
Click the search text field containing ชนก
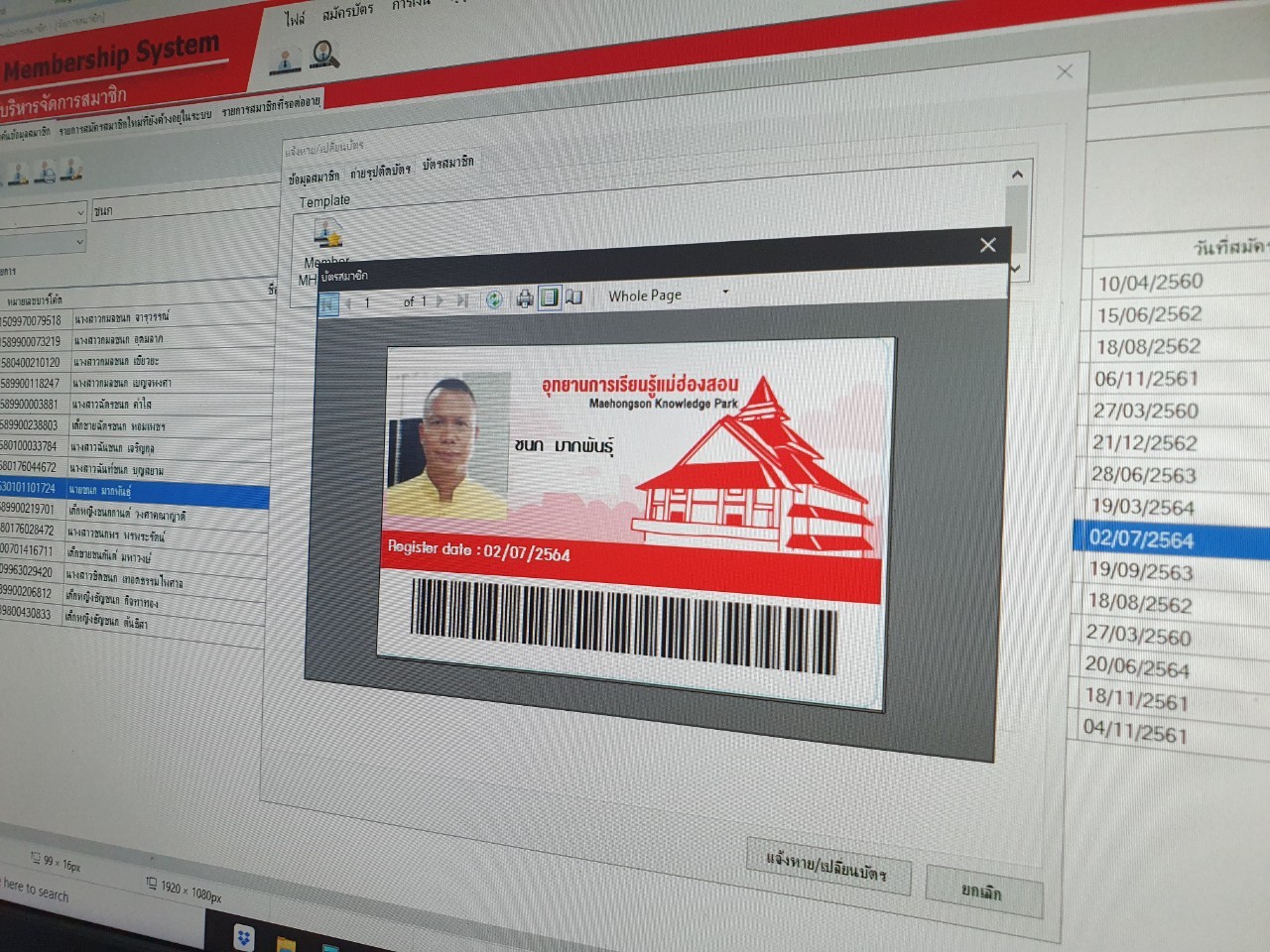pyautogui.click(x=179, y=206)
